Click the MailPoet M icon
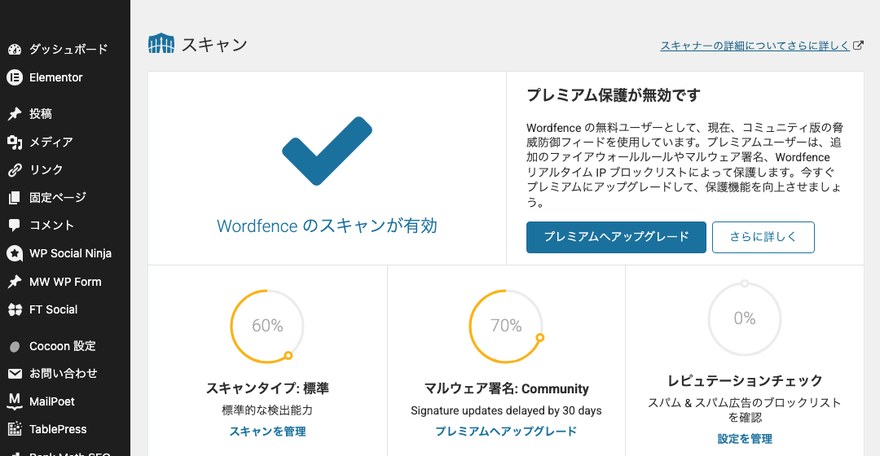This screenshot has width=880, height=456. click(15, 401)
